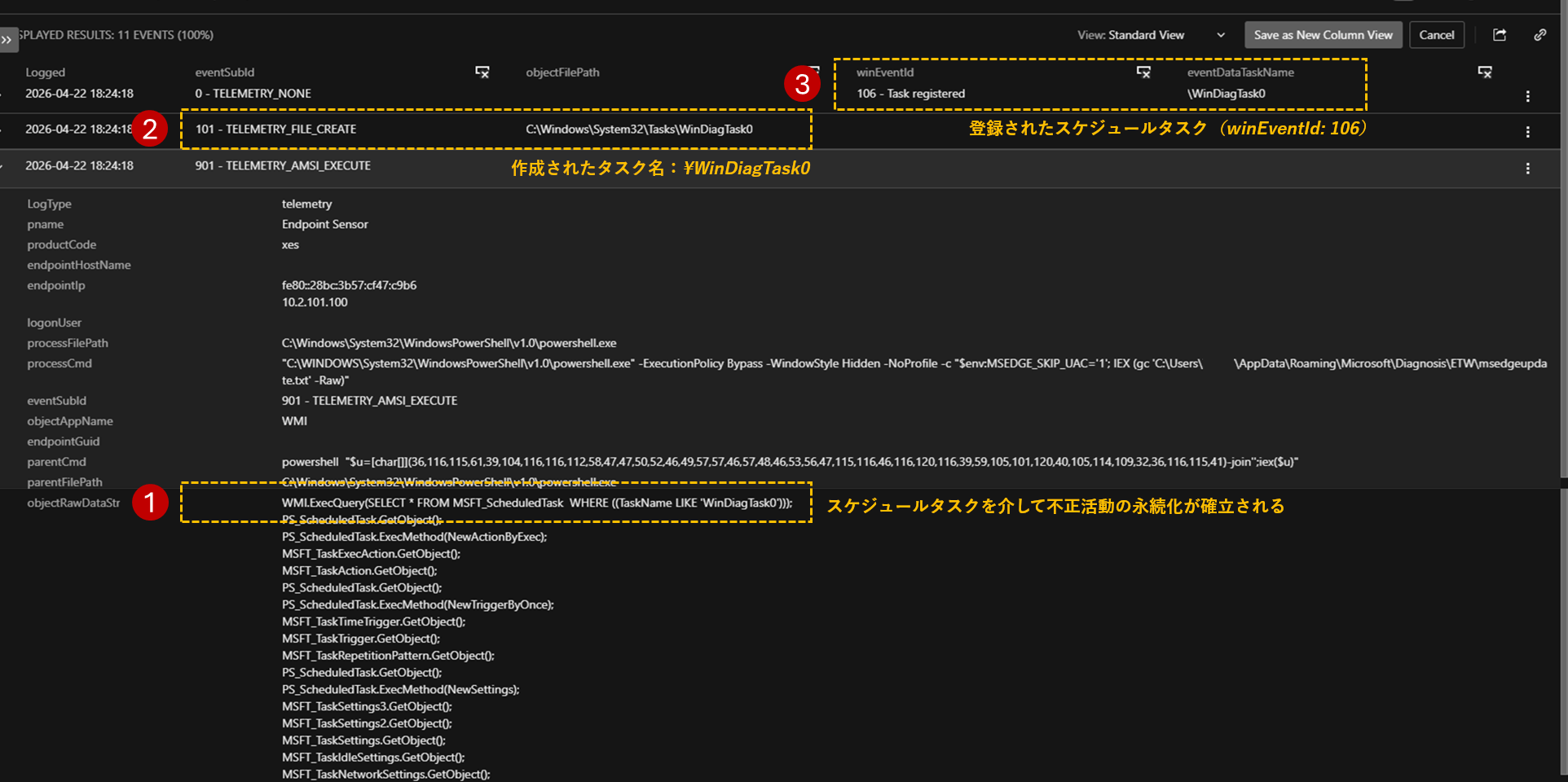
Task: Click the MSFT_TaskNetworkSettings.GetObject() line
Action: point(385,774)
